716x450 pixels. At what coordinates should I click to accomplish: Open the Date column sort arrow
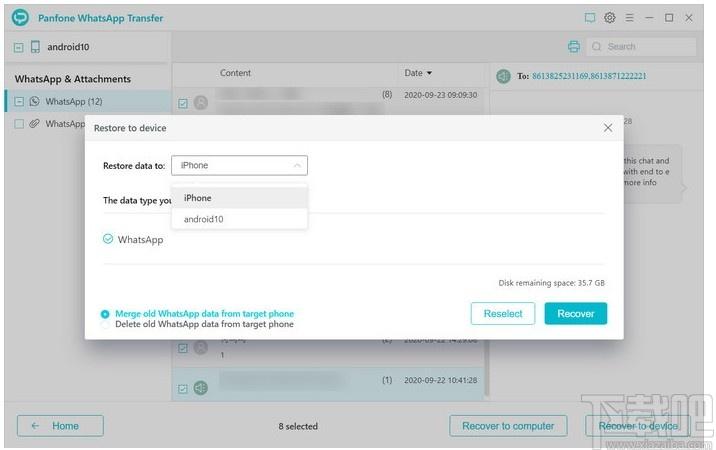pos(429,73)
